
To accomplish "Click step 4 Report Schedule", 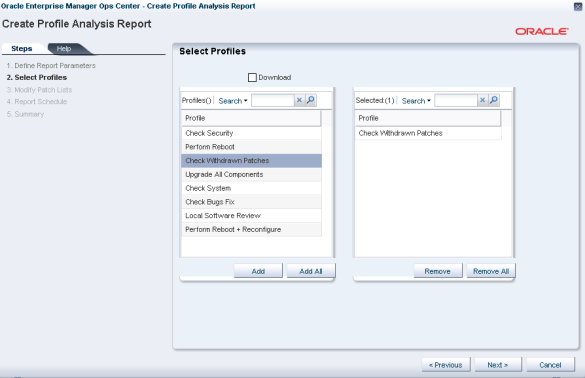I will [37, 101].
